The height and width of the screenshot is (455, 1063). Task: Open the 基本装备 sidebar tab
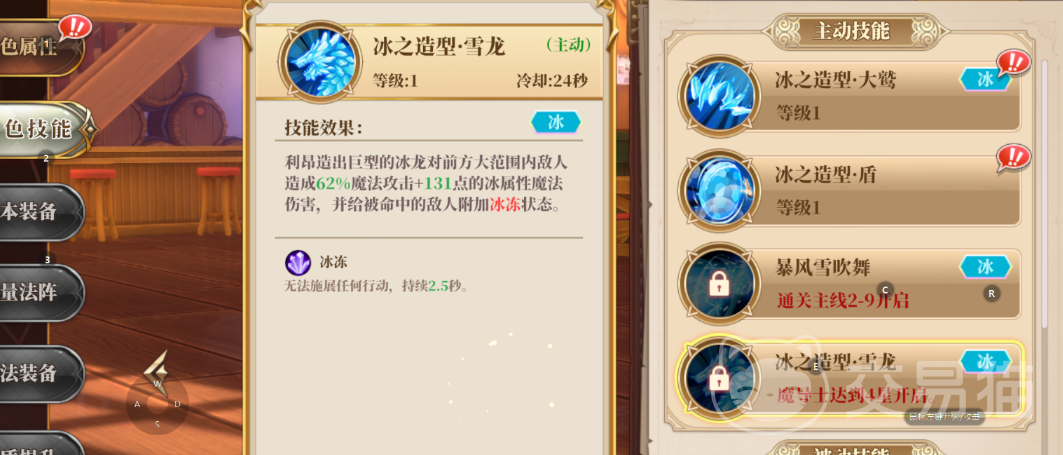[x=39, y=212]
